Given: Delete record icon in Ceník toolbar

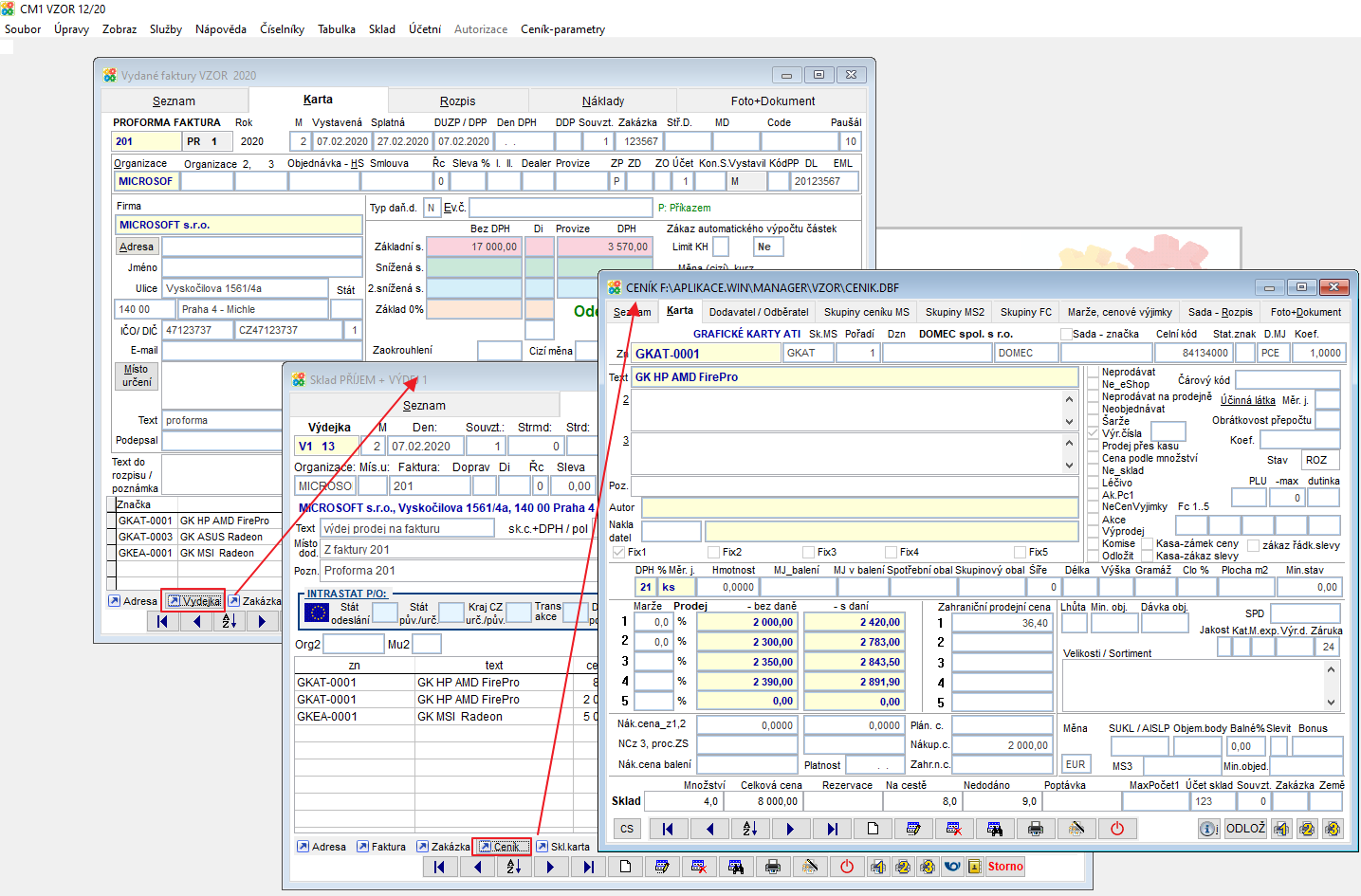Looking at the screenshot, I should click(x=954, y=829).
